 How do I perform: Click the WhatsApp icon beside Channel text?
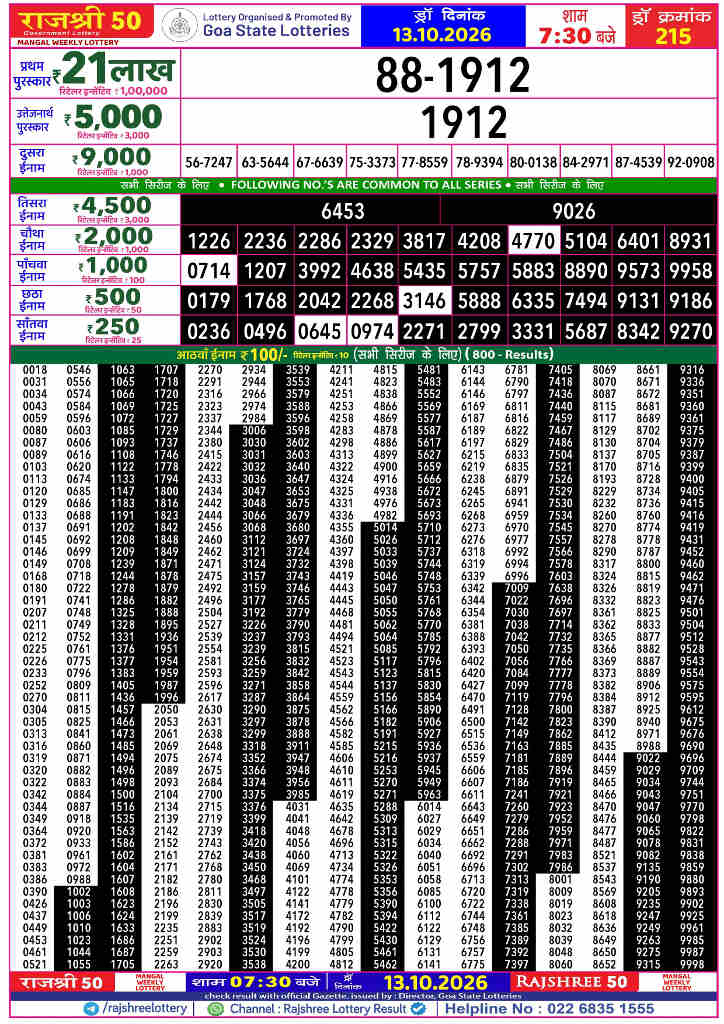[x=215, y=1009]
